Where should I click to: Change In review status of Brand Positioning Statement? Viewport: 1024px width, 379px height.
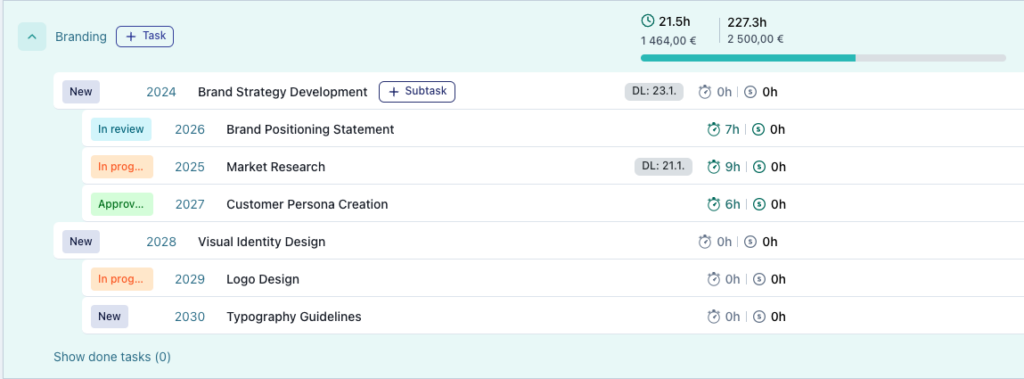[121, 129]
